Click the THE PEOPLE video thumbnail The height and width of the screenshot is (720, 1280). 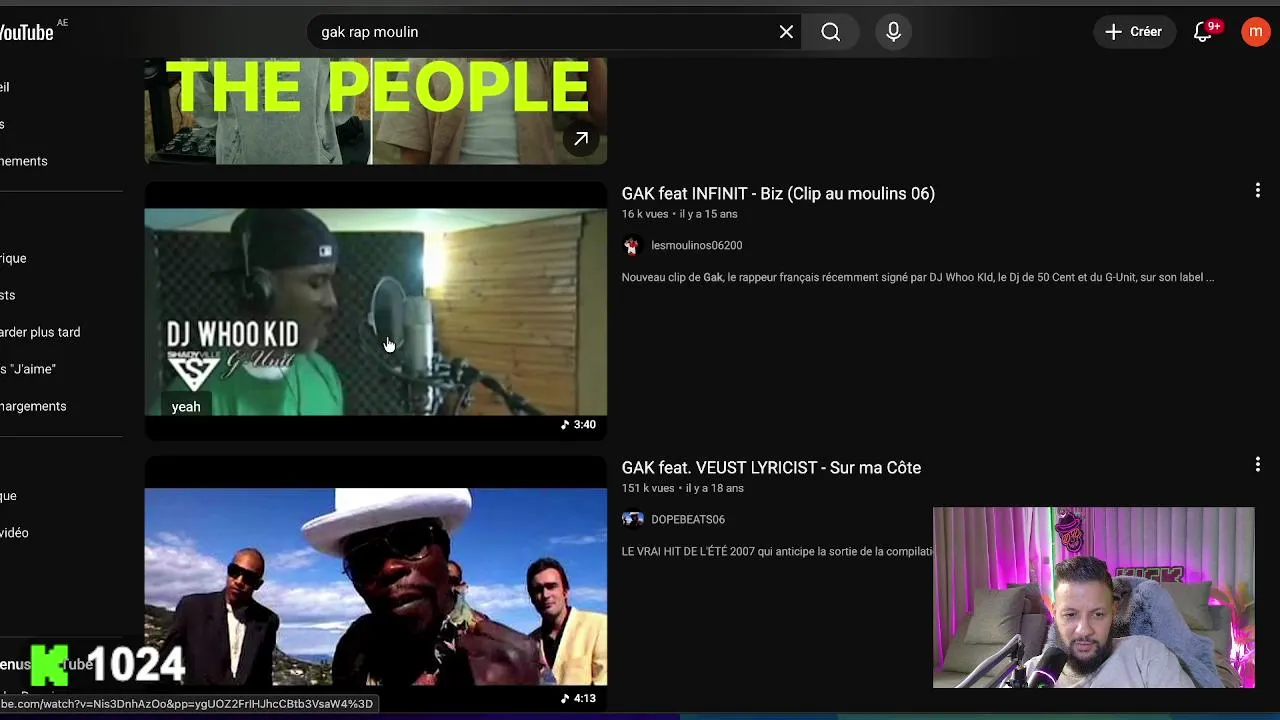(x=376, y=110)
